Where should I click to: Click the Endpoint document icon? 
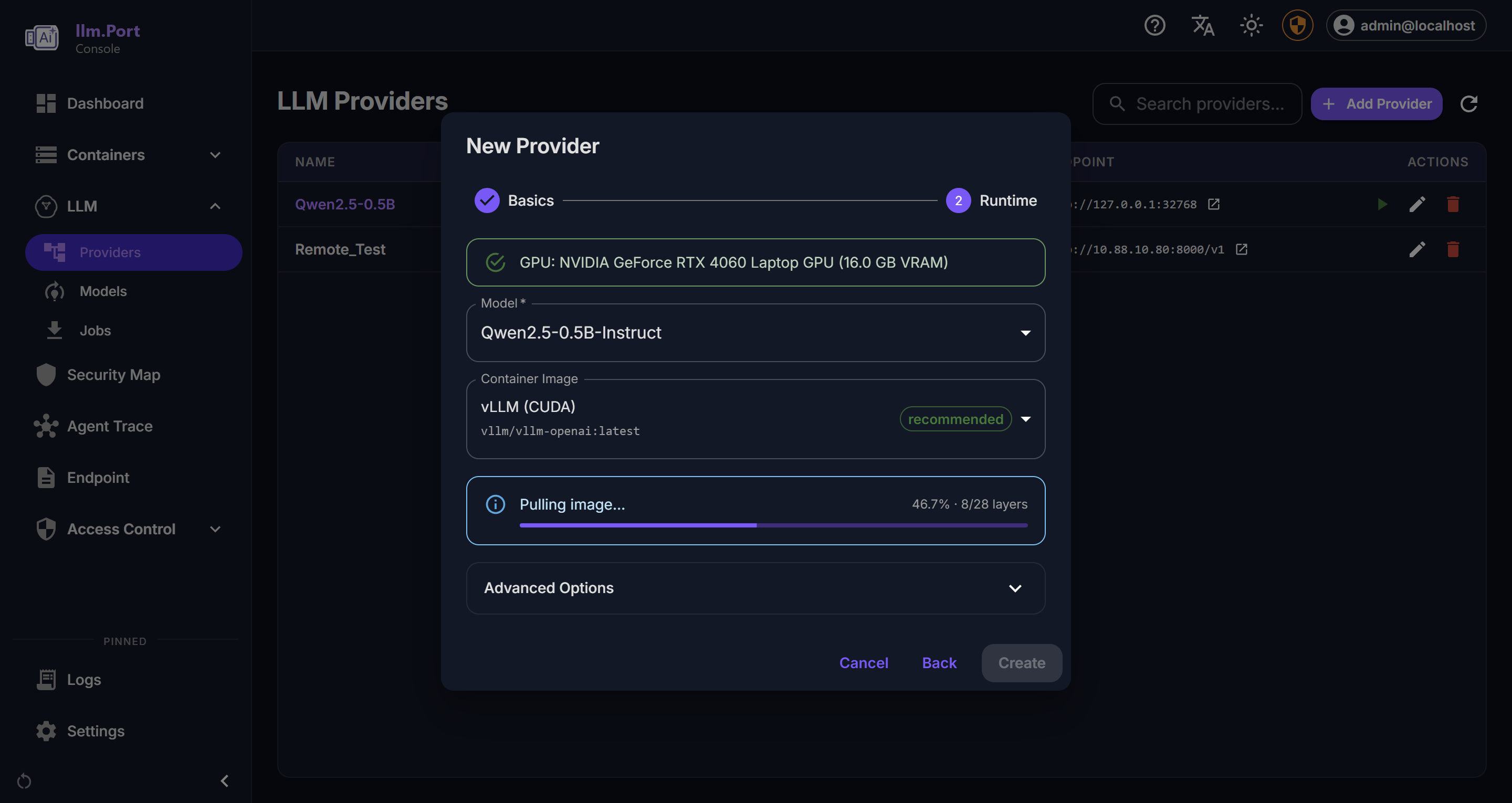(46, 478)
